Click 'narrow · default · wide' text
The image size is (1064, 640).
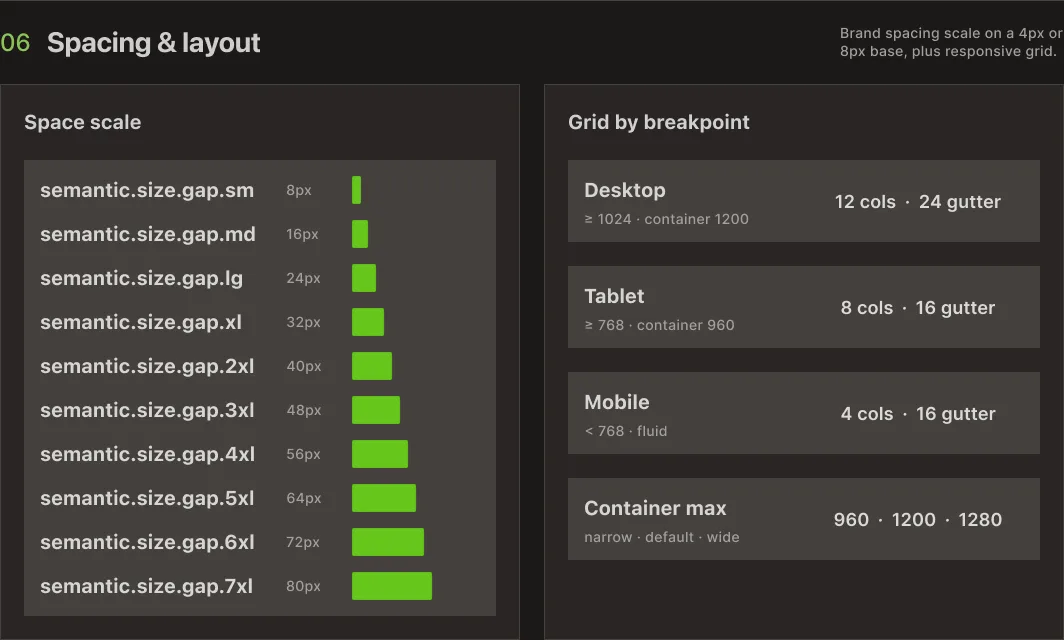[x=662, y=538]
